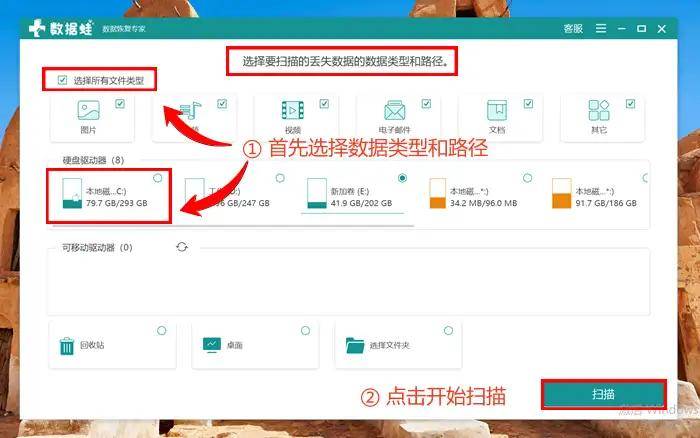
Task: Click the 电子邮件 email type icon
Action: (x=395, y=110)
